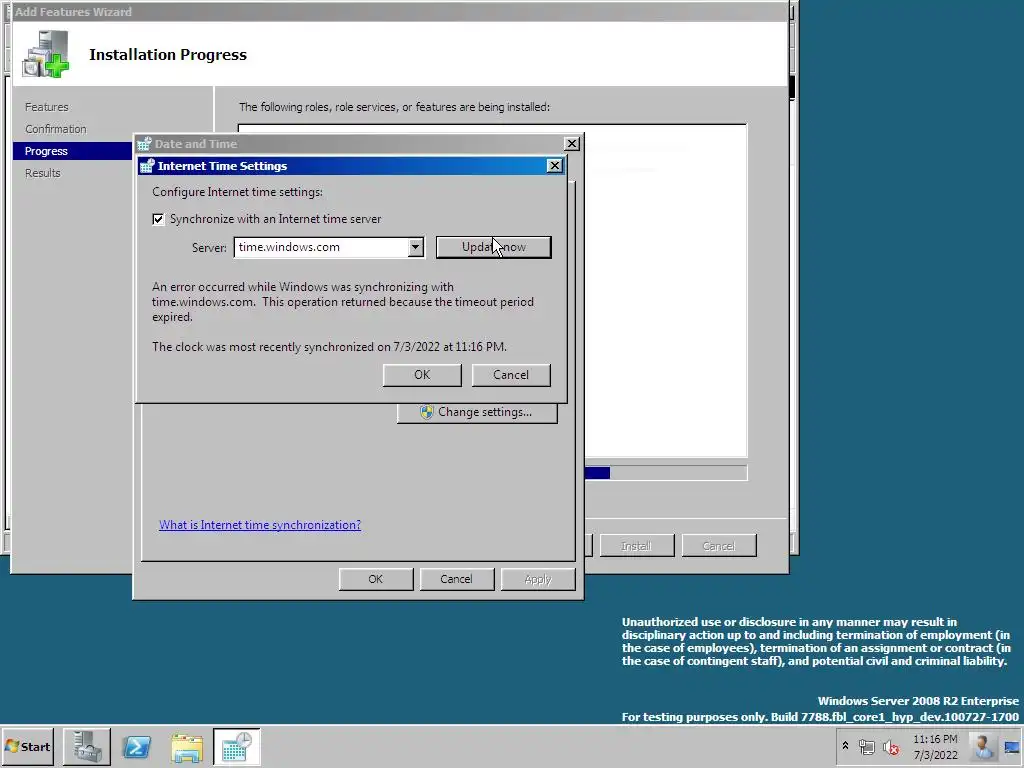Open Windows Explorer folder icon in taskbar
The width and height of the screenshot is (1024, 768).
pyautogui.click(x=187, y=746)
